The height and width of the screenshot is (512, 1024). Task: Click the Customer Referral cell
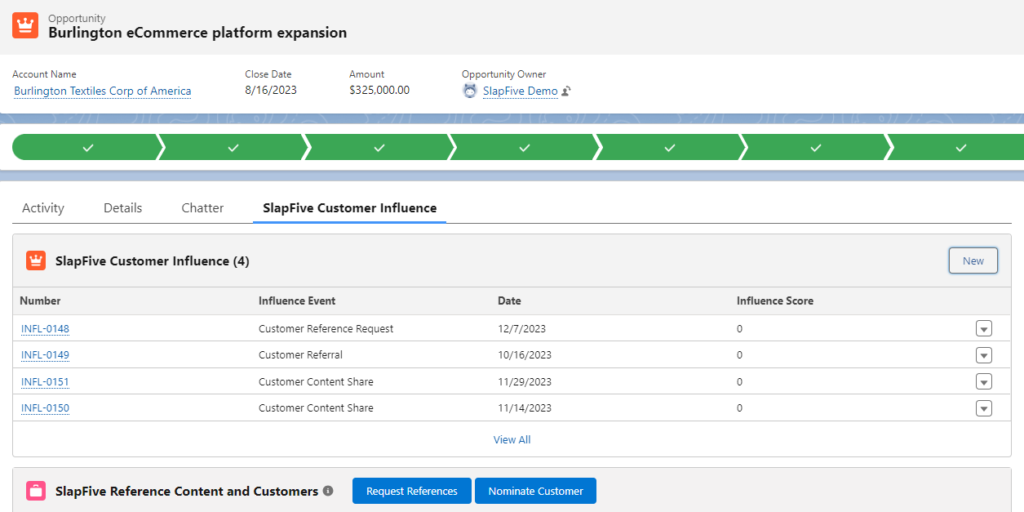[x=300, y=355]
